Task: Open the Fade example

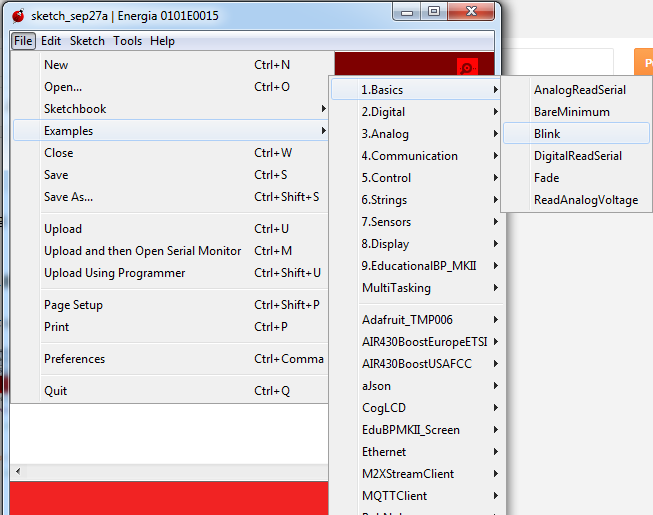Action: coord(576,178)
